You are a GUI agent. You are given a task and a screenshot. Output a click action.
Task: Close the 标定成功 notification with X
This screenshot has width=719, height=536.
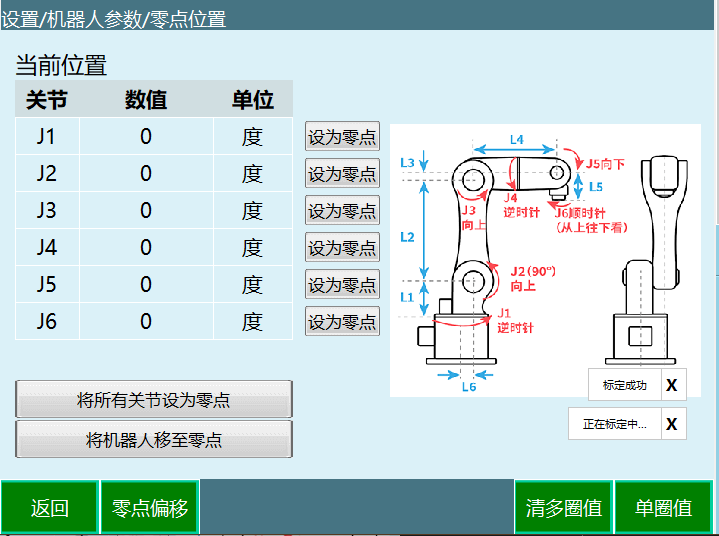pos(671,385)
